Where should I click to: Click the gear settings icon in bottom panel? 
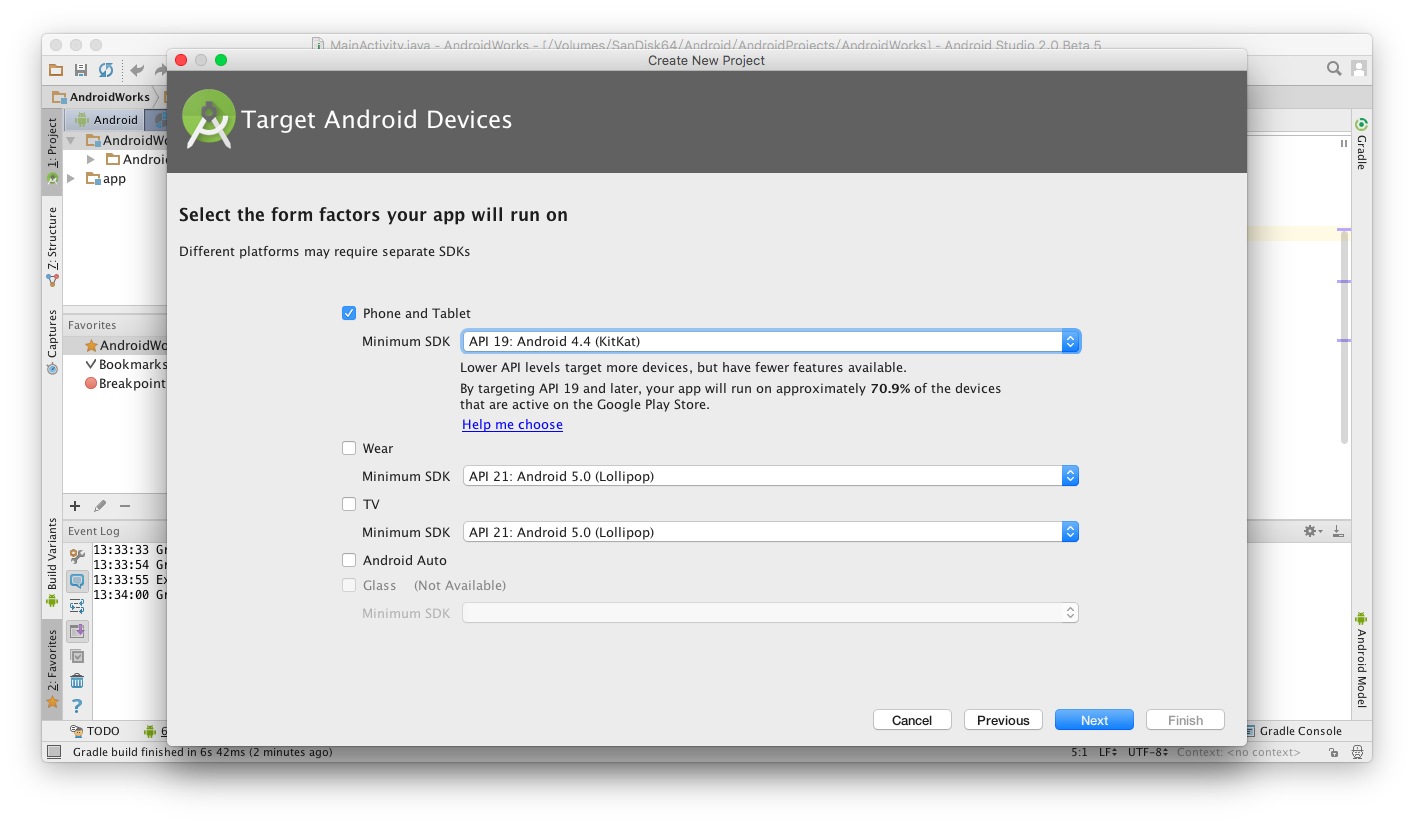1312,531
